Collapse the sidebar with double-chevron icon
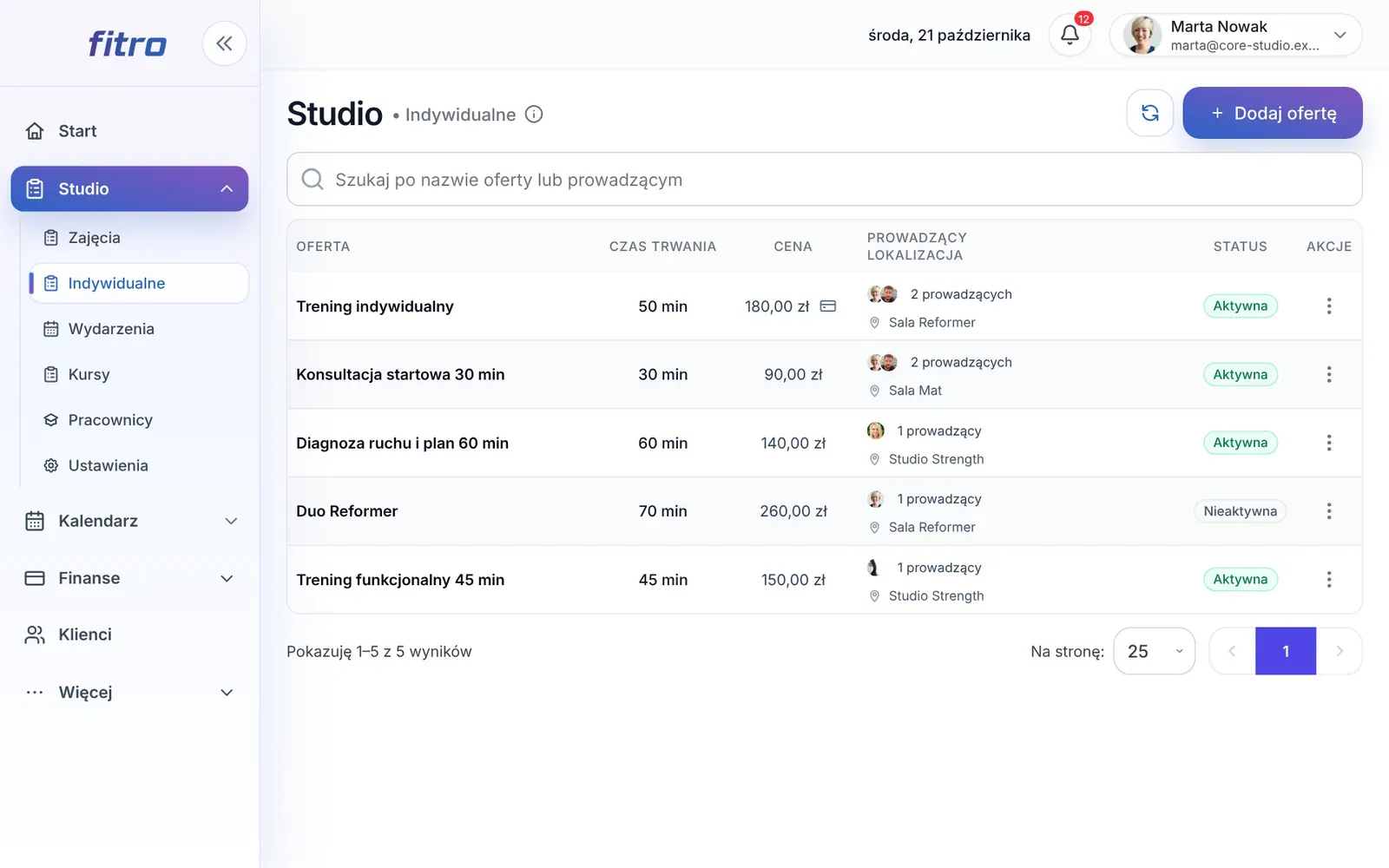The image size is (1389, 868). 224,43
